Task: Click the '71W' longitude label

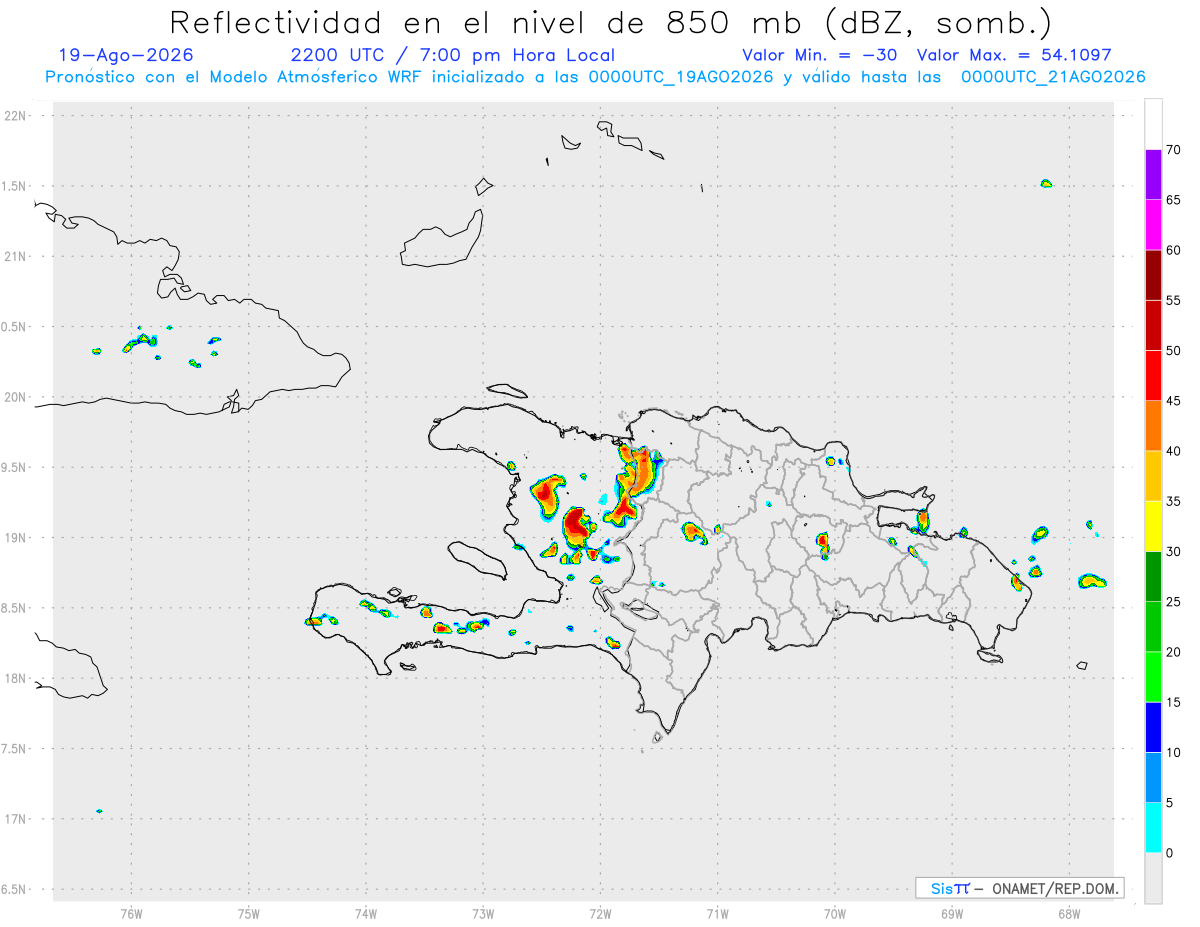Action: click(717, 913)
